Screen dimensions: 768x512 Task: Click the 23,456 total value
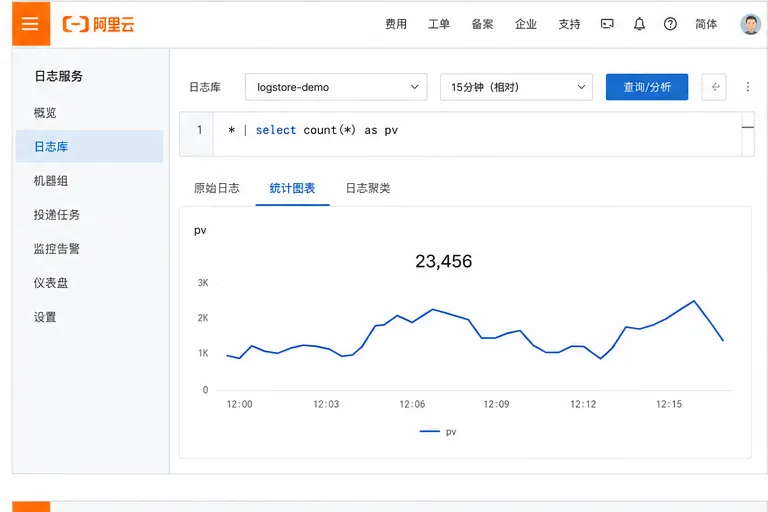(444, 261)
